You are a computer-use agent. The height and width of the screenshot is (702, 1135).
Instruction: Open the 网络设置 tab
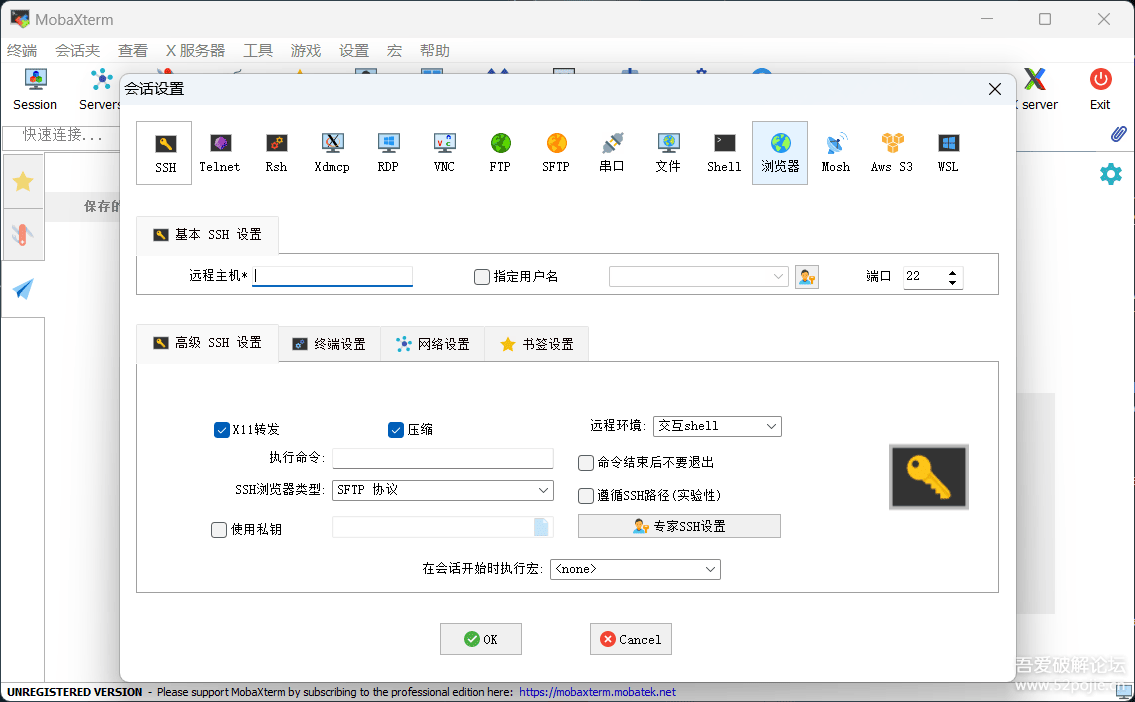coord(432,344)
